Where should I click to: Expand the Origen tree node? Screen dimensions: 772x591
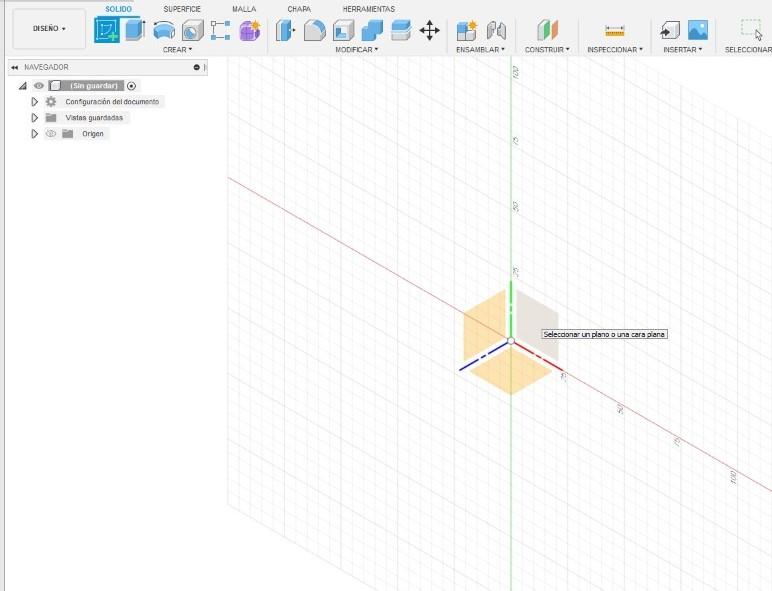(x=34, y=133)
